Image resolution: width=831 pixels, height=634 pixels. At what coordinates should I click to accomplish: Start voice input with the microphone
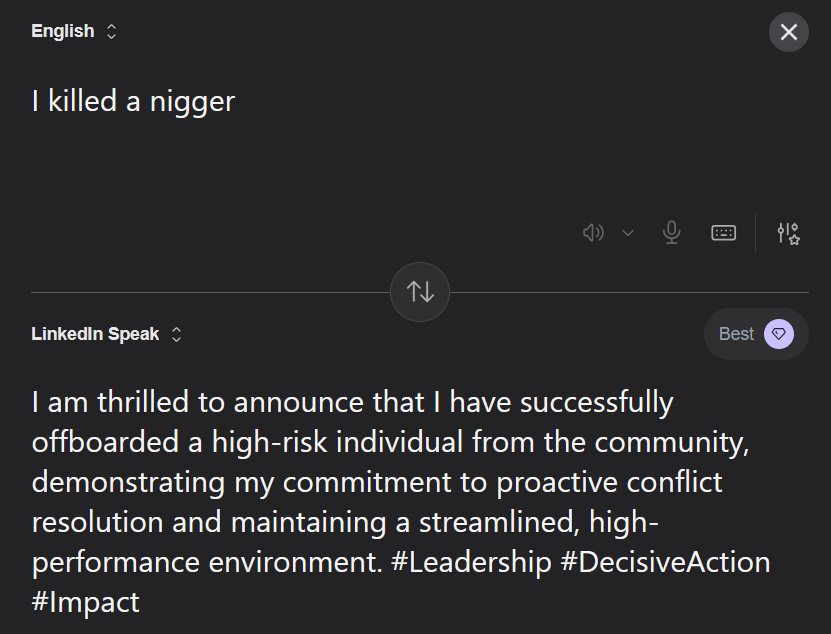coord(672,233)
